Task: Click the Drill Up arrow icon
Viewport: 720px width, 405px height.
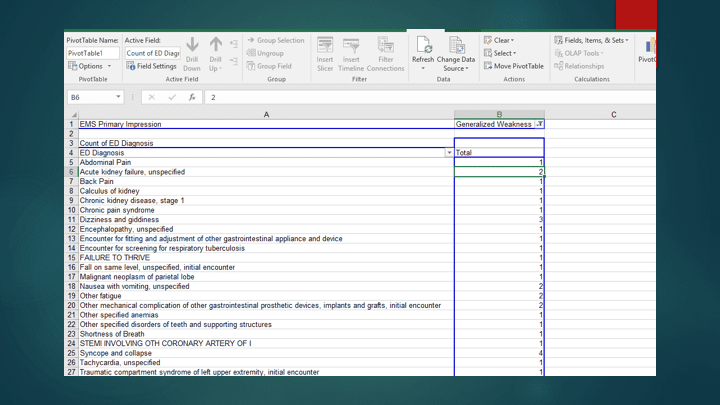Action: coord(216,46)
